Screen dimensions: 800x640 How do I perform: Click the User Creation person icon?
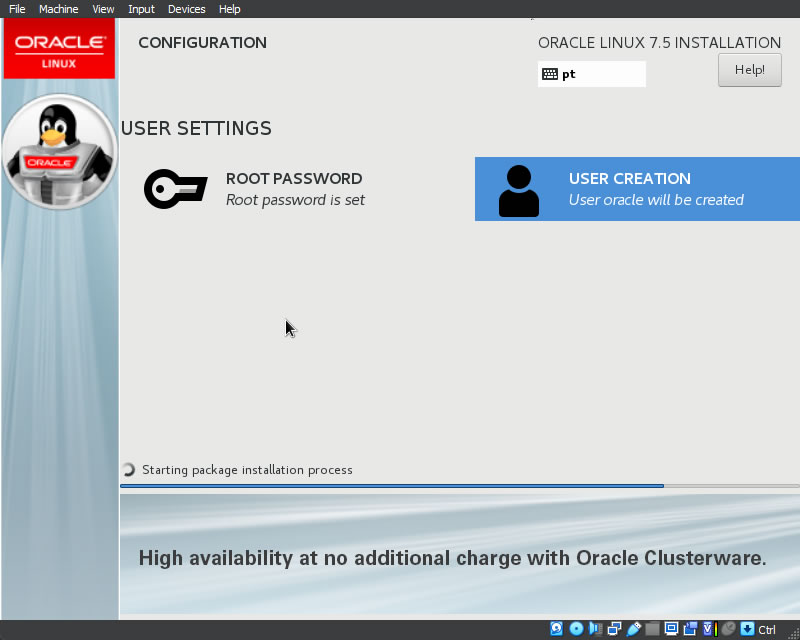coord(518,191)
